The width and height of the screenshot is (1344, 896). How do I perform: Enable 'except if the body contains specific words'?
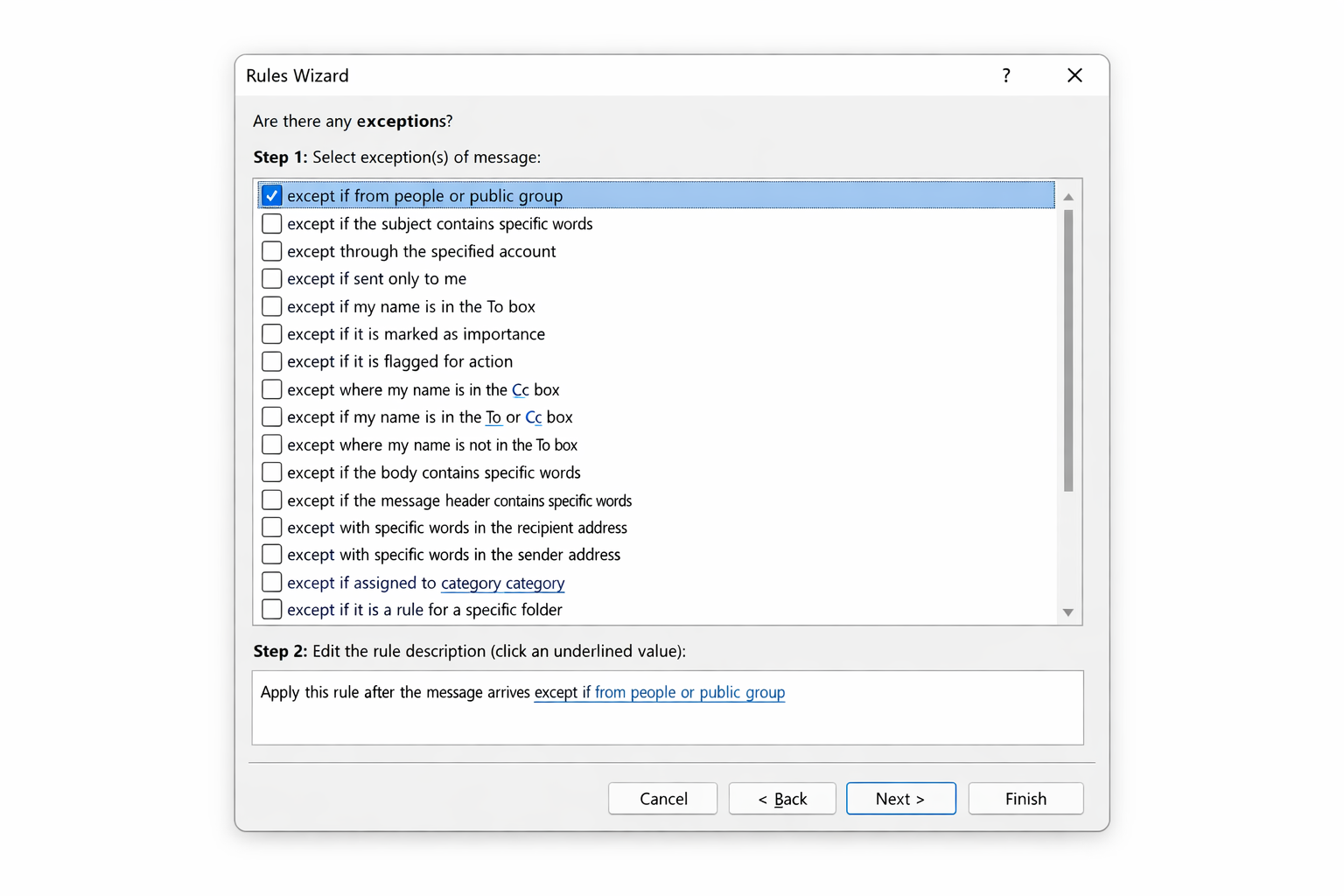271,472
